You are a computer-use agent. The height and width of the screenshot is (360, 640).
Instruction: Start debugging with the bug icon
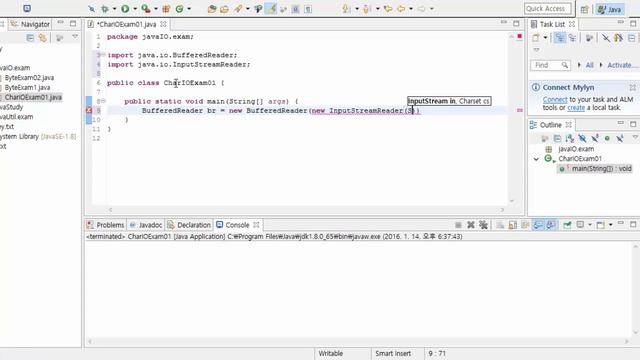coord(104,9)
